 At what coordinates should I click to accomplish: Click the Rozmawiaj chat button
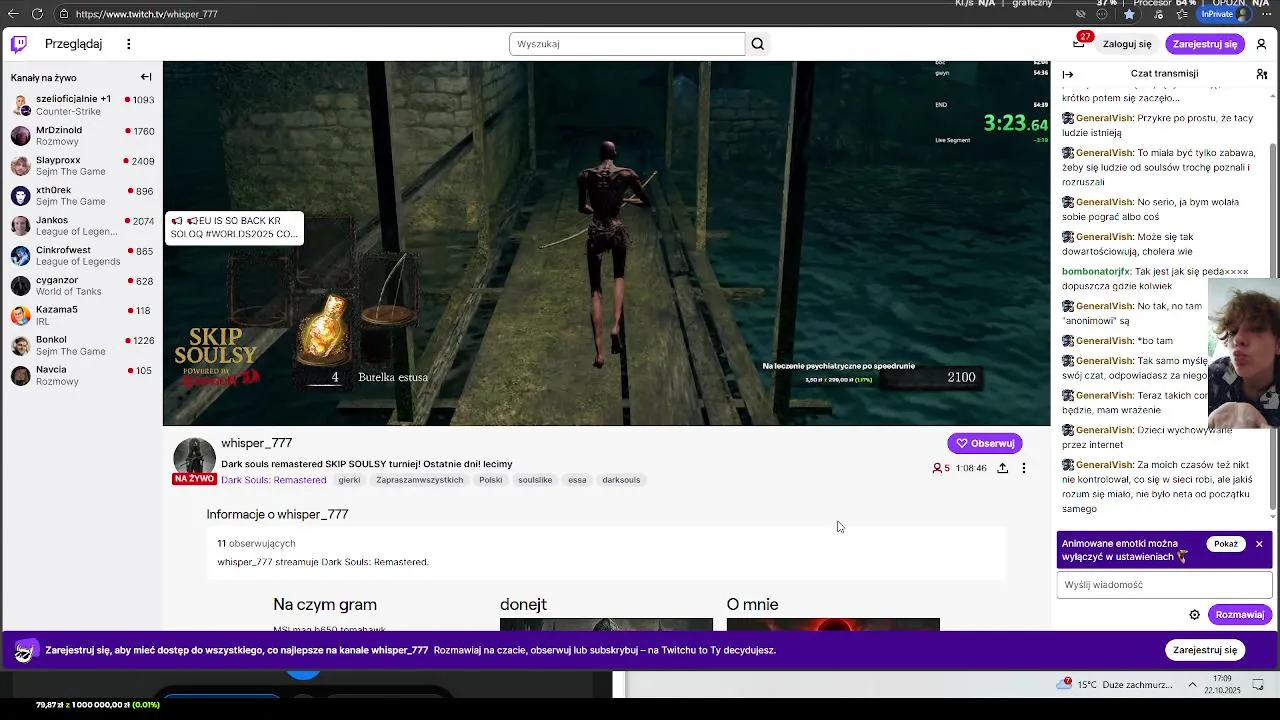click(1239, 615)
